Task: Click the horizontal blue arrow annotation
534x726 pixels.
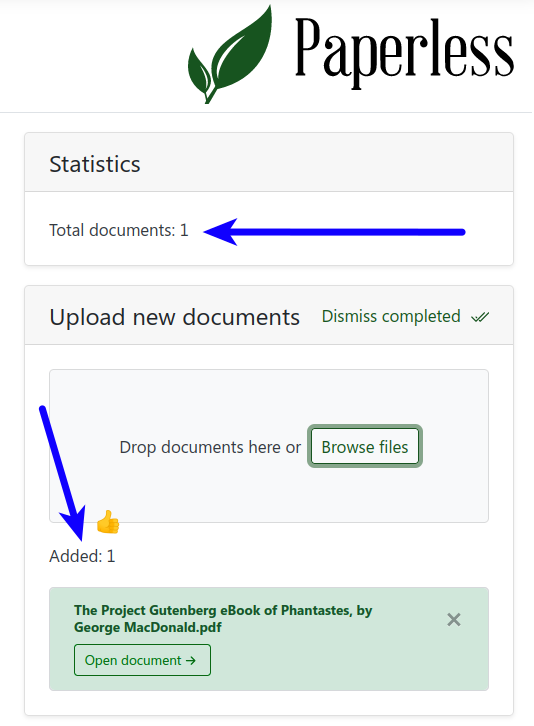Action: tap(334, 232)
